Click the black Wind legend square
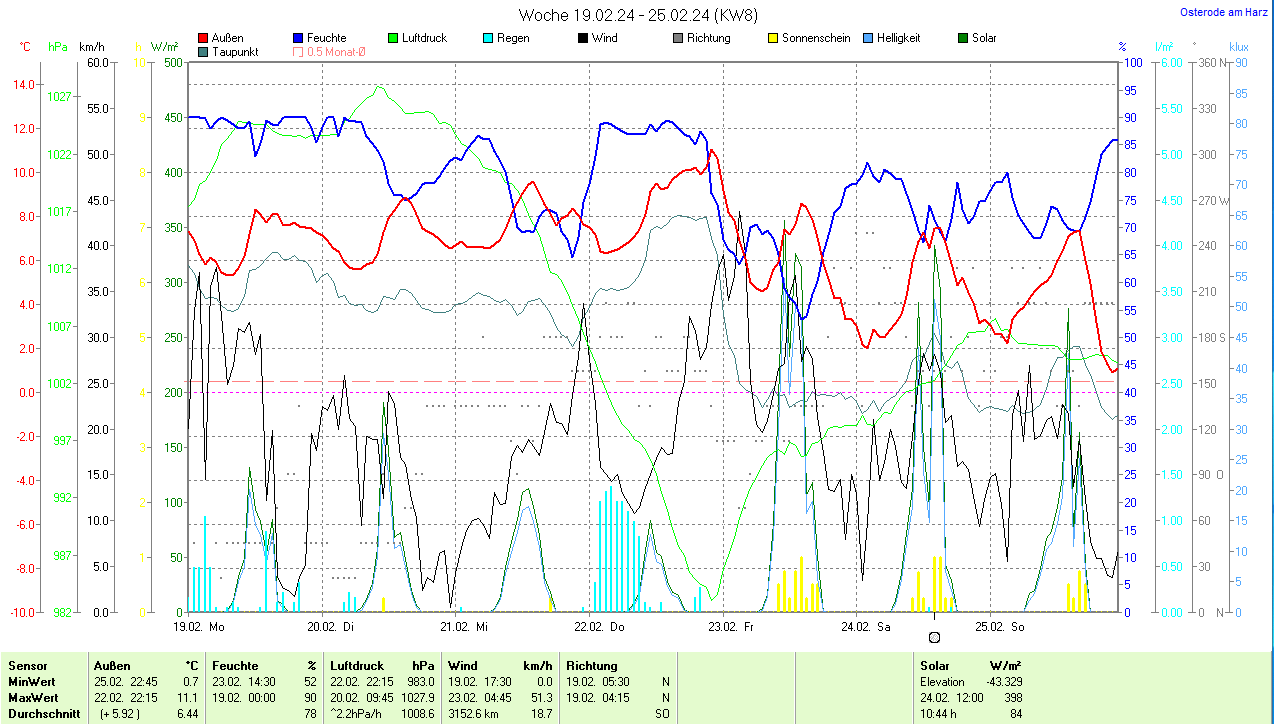 (x=583, y=38)
